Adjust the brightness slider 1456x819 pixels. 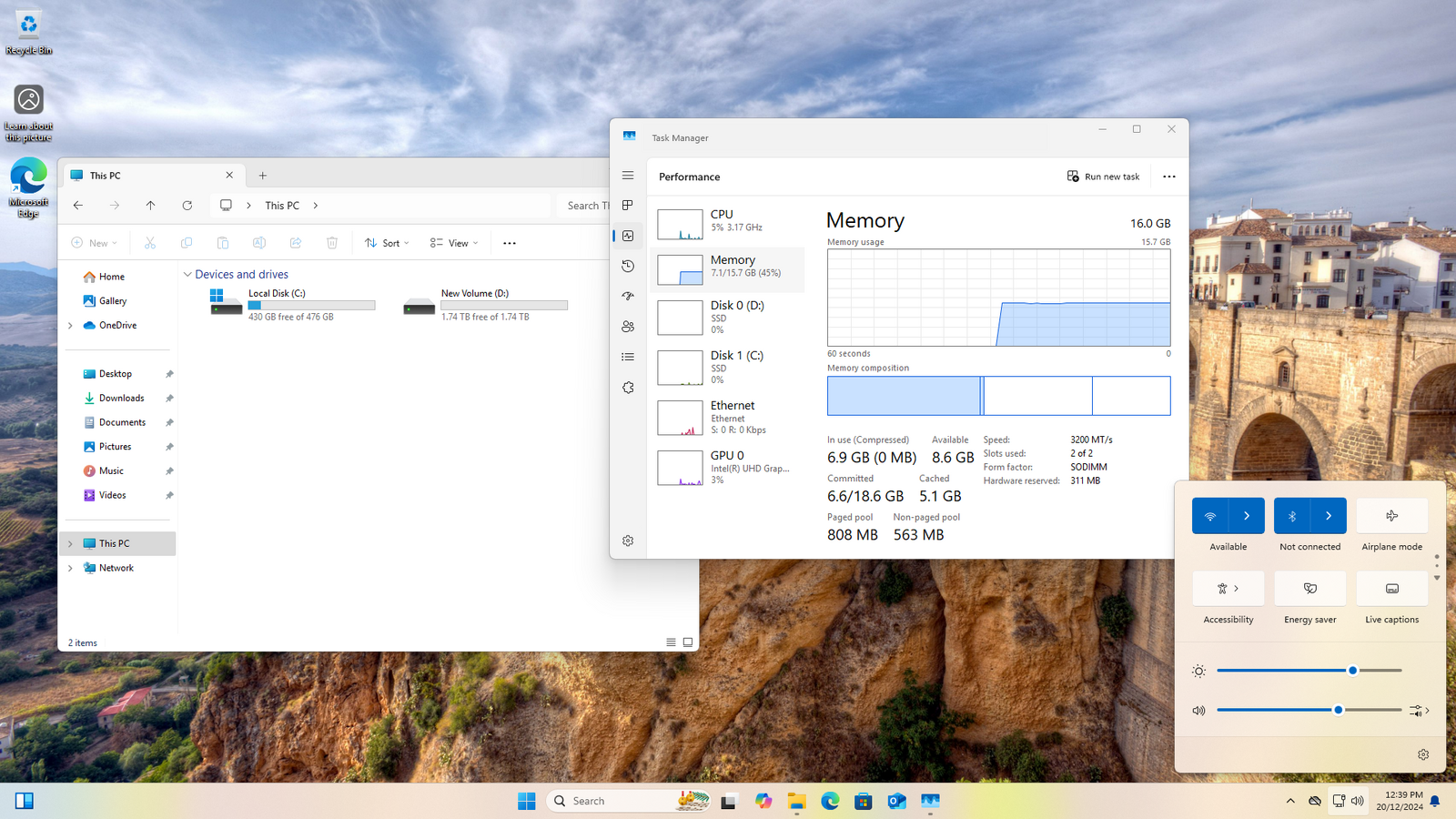tap(1309, 671)
